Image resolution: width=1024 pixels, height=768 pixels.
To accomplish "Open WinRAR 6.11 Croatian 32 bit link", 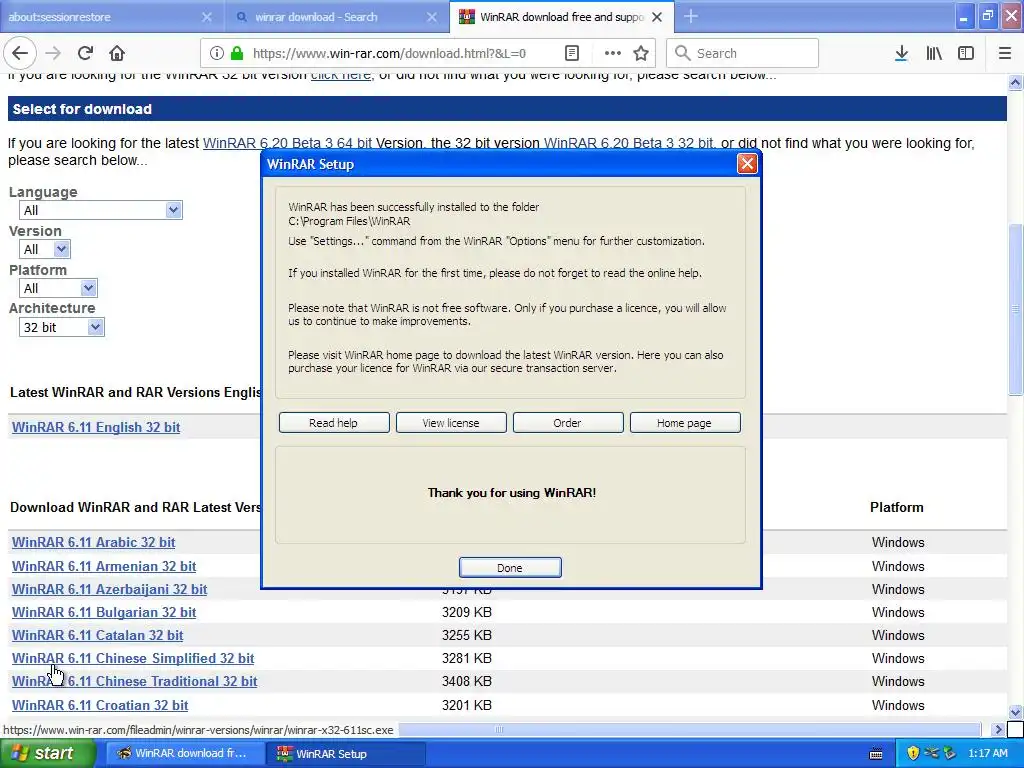I will pyautogui.click(x=100, y=705).
